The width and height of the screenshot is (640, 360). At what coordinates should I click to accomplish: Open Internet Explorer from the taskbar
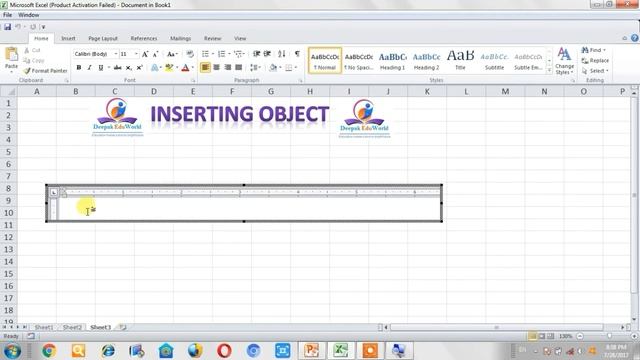tap(108, 350)
